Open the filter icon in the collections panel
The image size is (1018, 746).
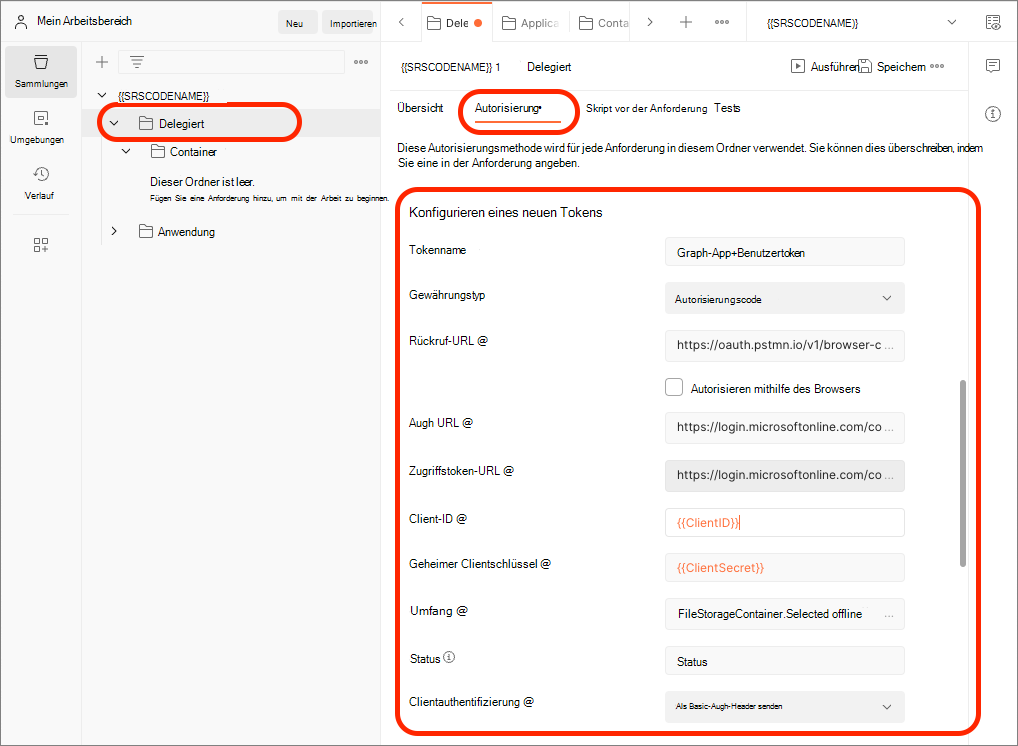pyautogui.click(x=136, y=62)
